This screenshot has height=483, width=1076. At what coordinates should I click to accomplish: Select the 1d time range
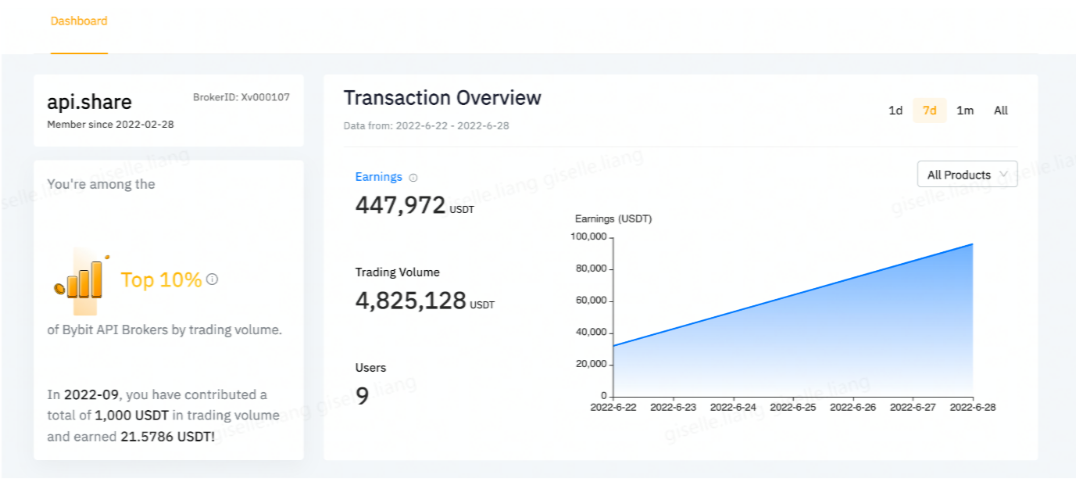895,110
